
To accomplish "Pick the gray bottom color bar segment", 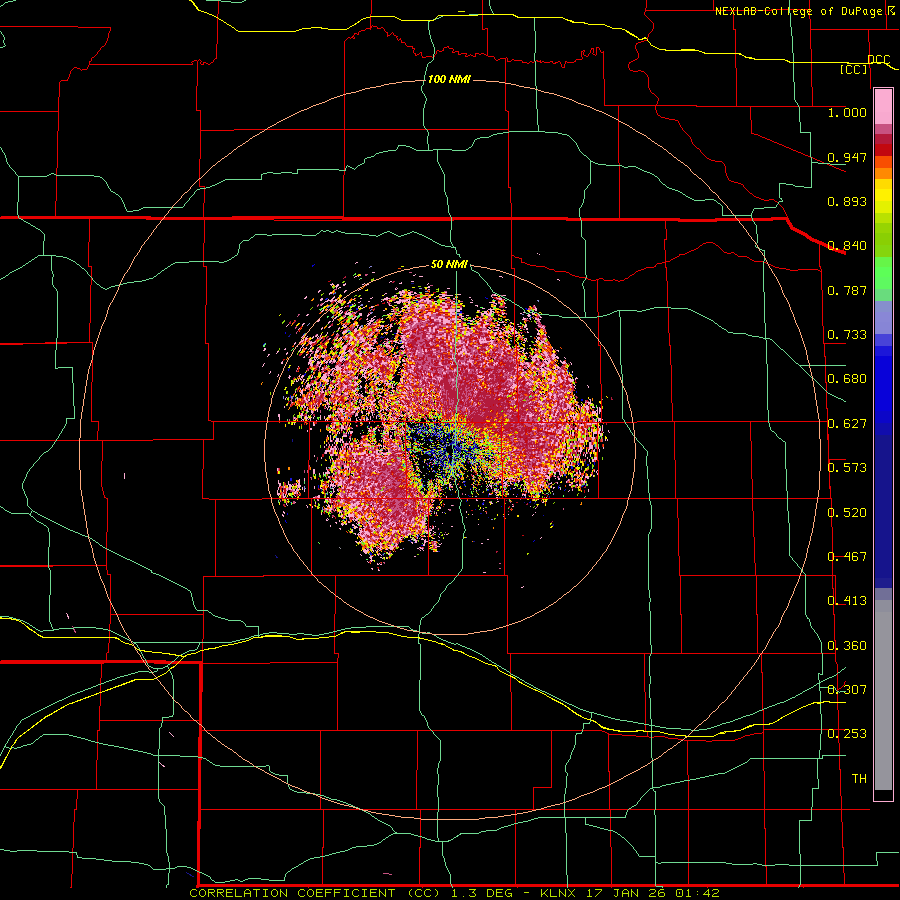I will (x=883, y=695).
